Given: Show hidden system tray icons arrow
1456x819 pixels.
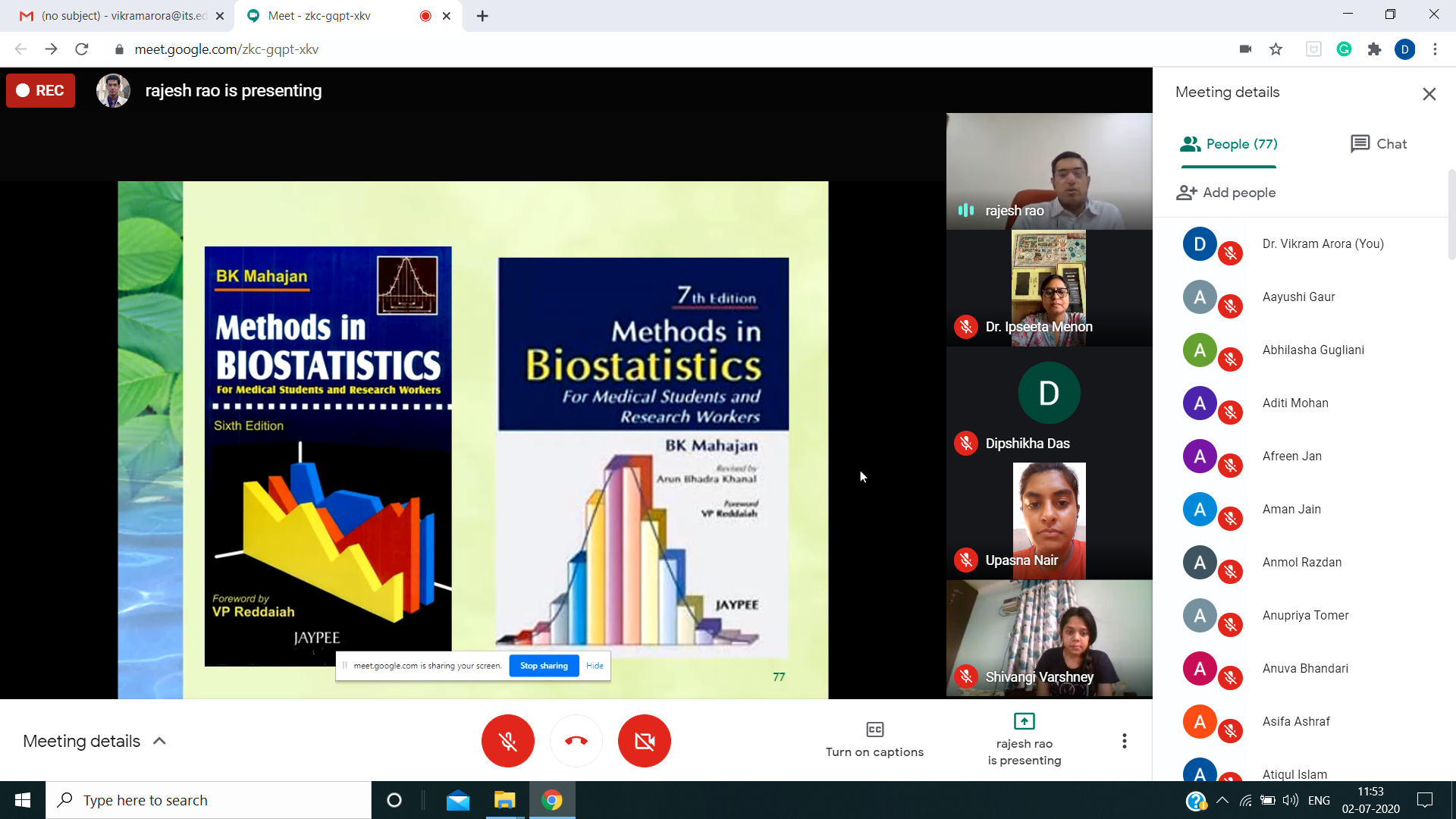Looking at the screenshot, I should (1222, 800).
